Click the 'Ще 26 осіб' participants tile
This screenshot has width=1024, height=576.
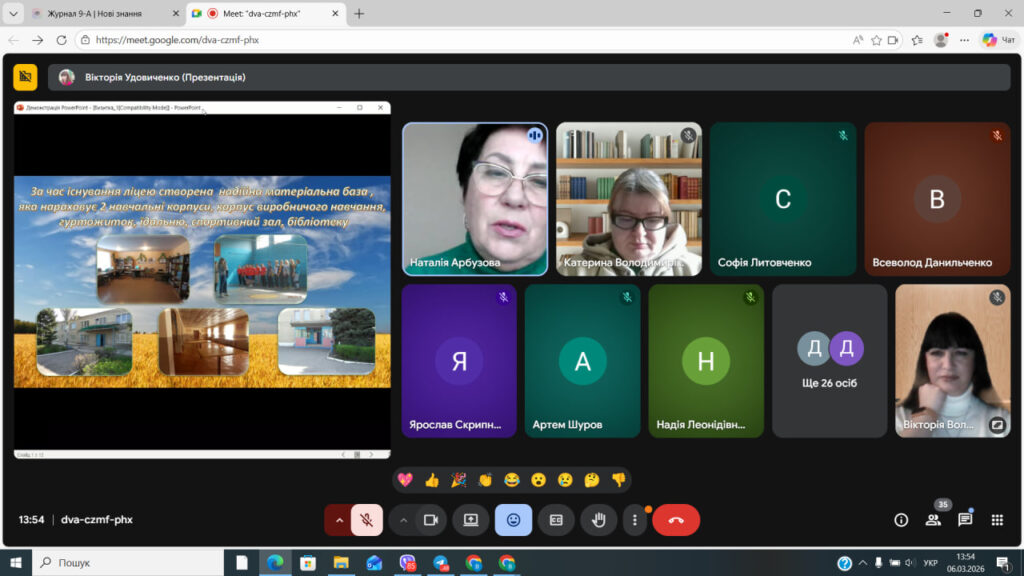point(829,360)
